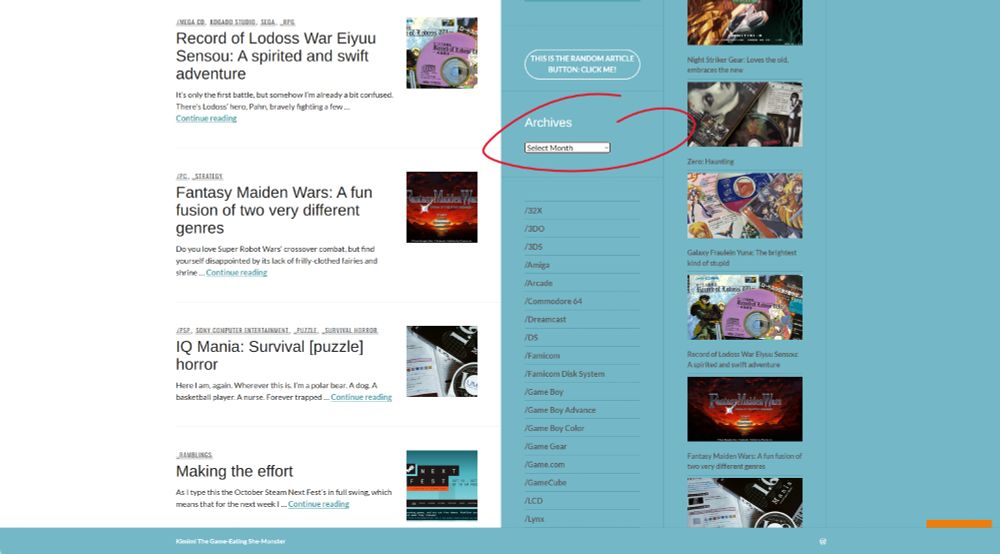Image resolution: width=1000 pixels, height=554 pixels.
Task: Select the _Ramblings tag
Action: (195, 455)
